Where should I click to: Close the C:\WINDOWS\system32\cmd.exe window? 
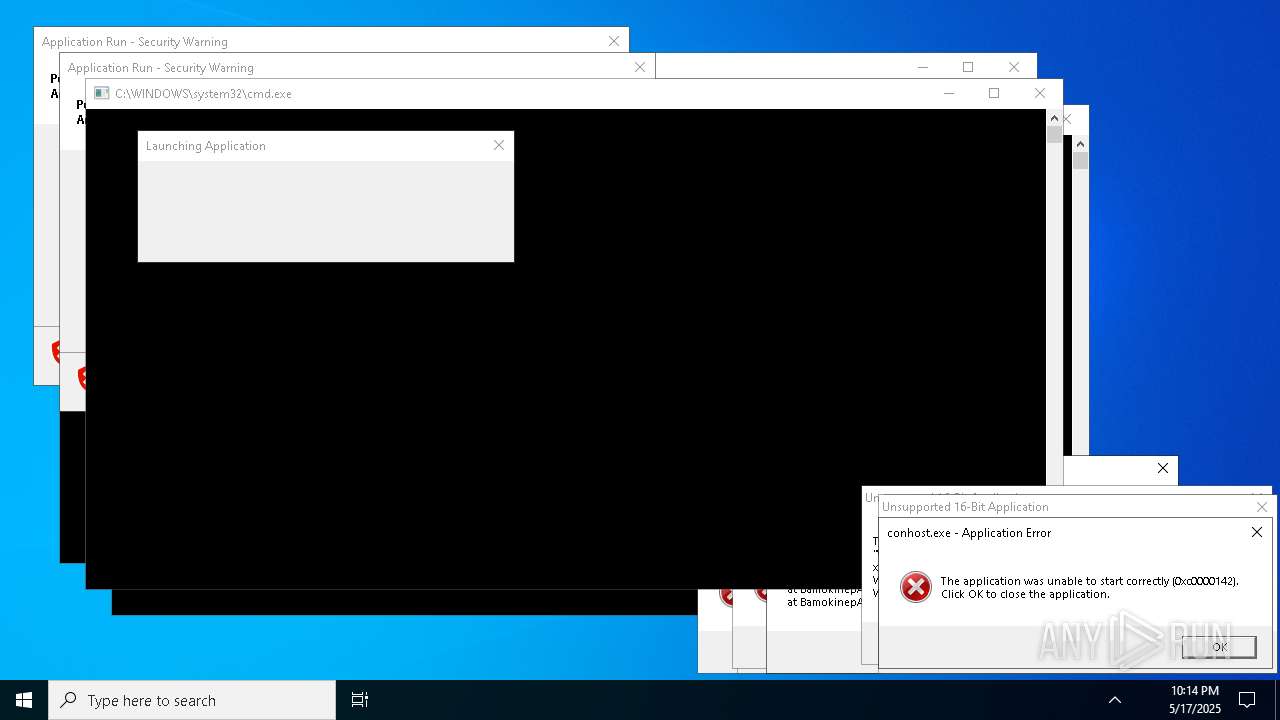(1040, 93)
